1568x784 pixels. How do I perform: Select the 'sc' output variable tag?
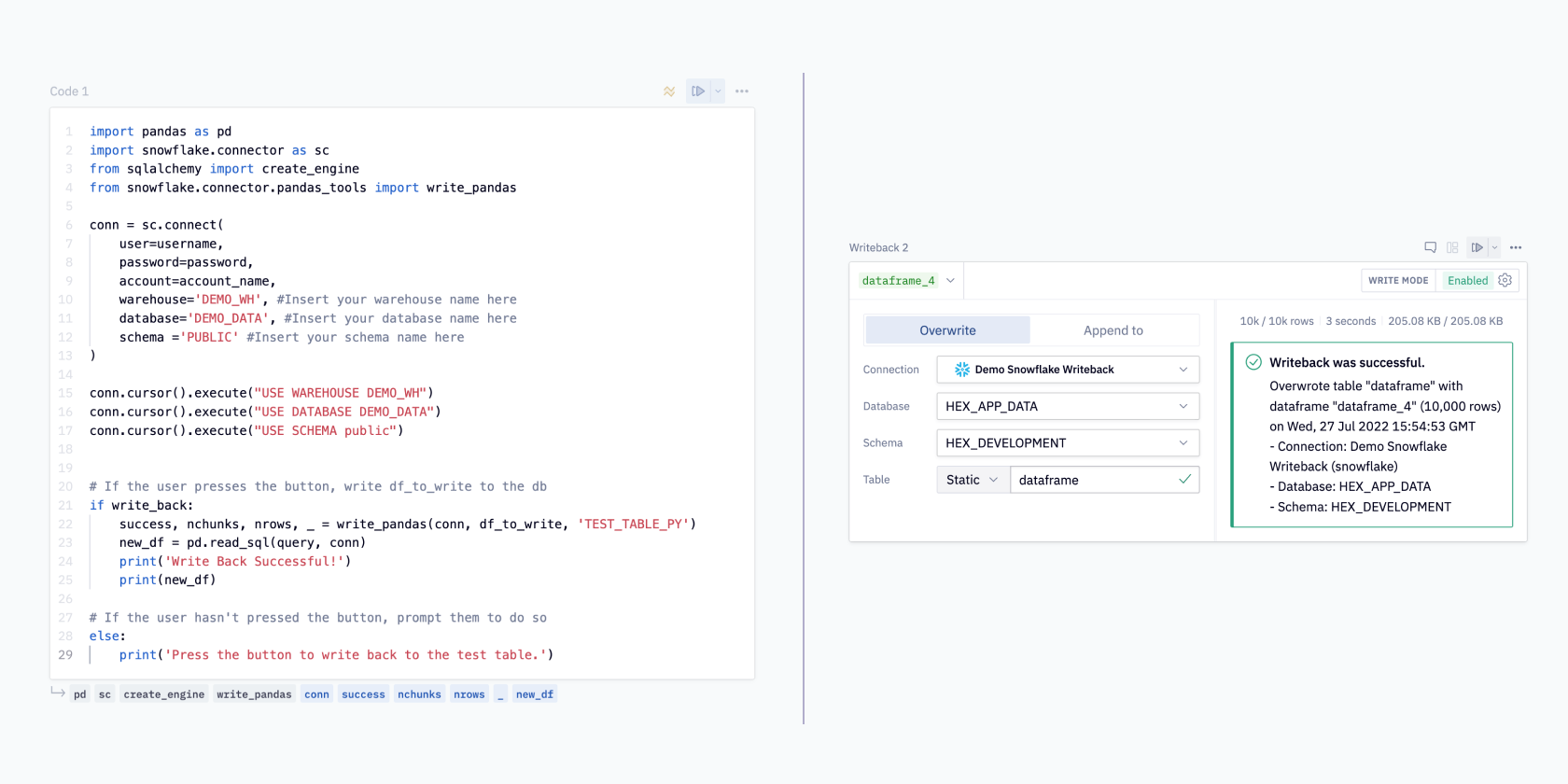(x=105, y=694)
